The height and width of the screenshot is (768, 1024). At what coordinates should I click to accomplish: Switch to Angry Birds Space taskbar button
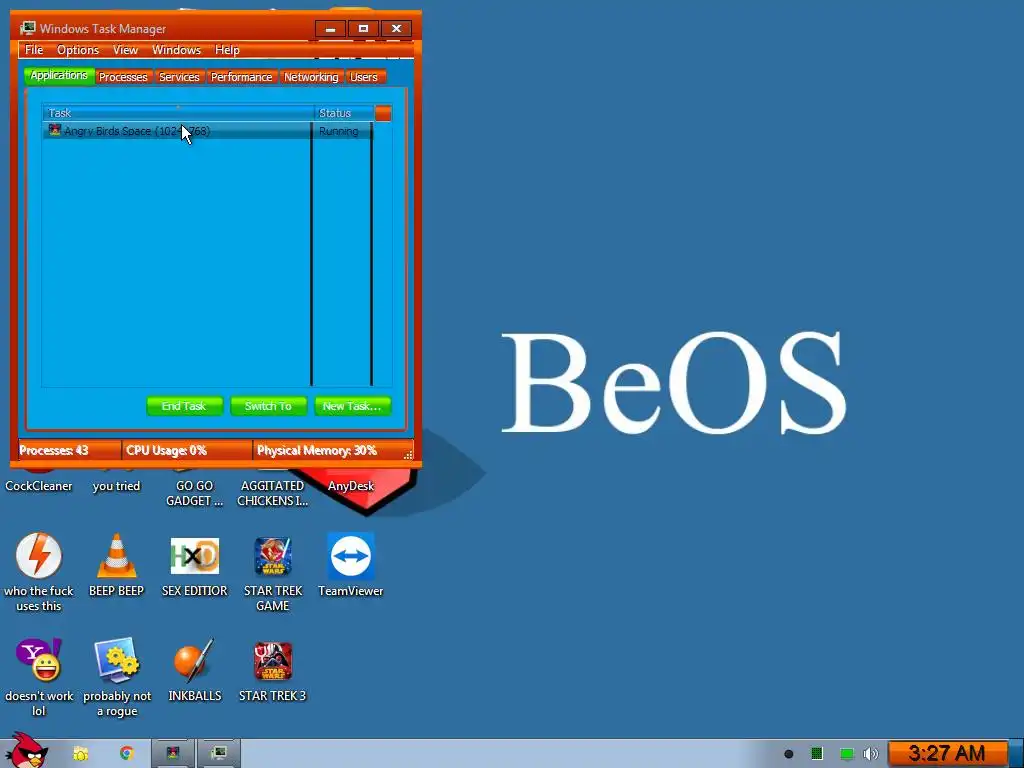[173, 753]
